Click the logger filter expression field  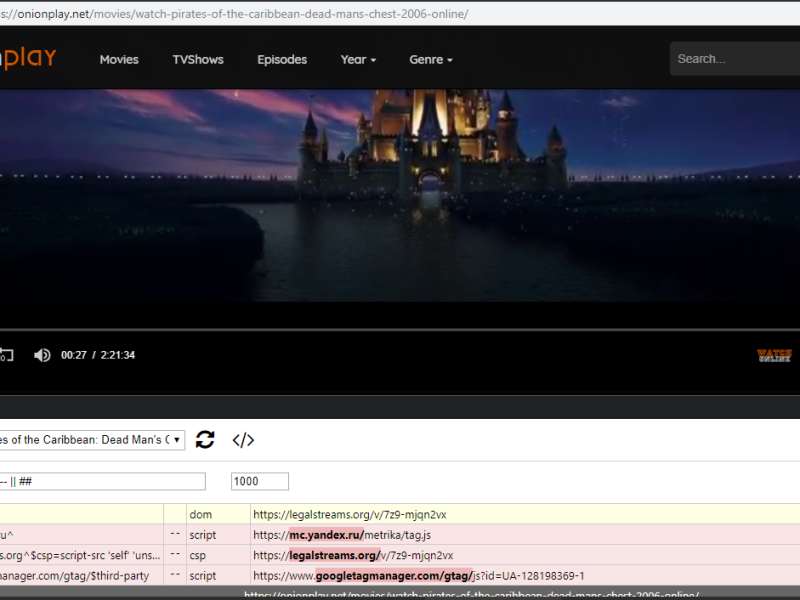tap(102, 482)
